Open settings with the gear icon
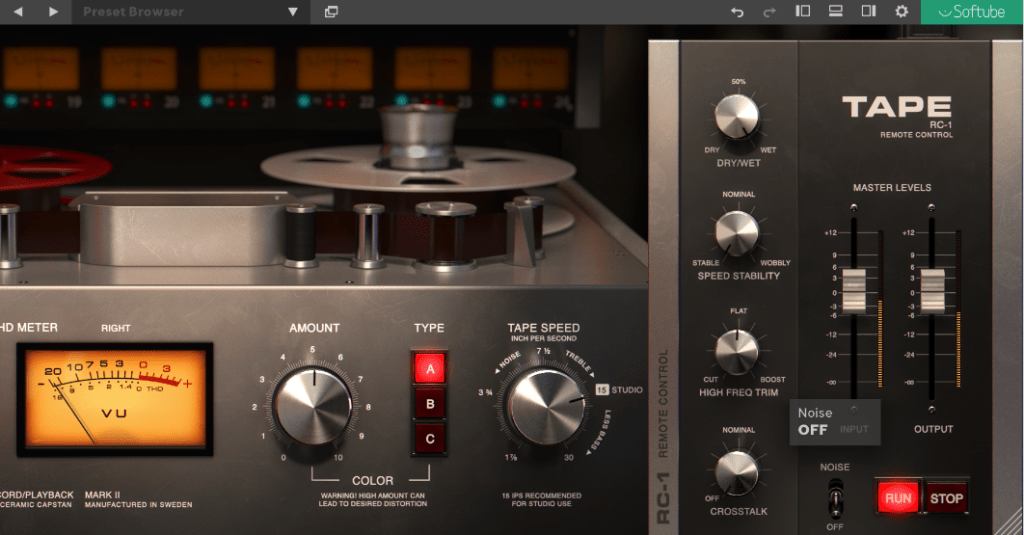Screen dimensions: 1024x535 (901, 12)
